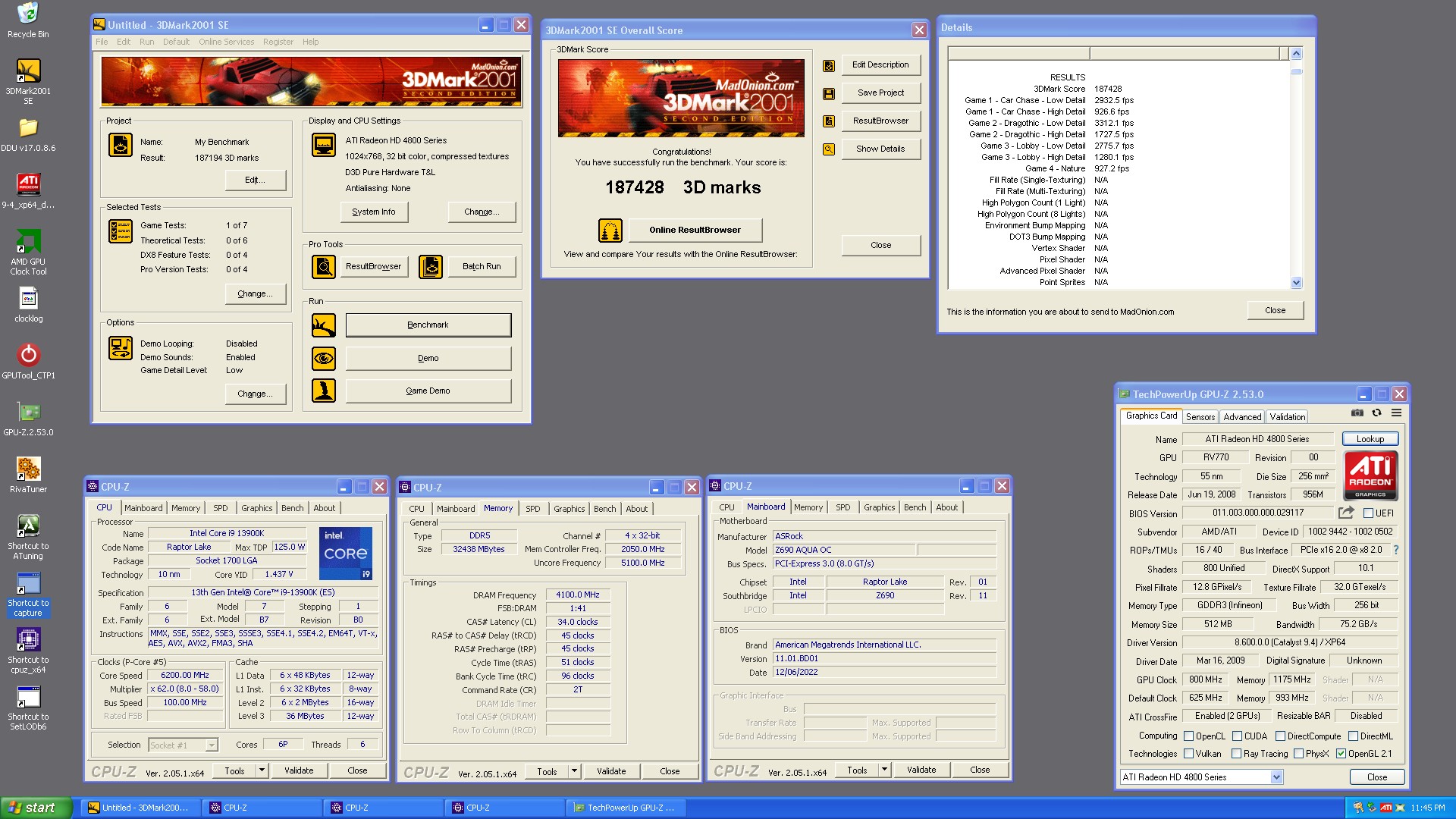Open the SPD tab in CPU-Z Mainboard window
Viewport: 1456px width, 819px height.
pos(843,507)
